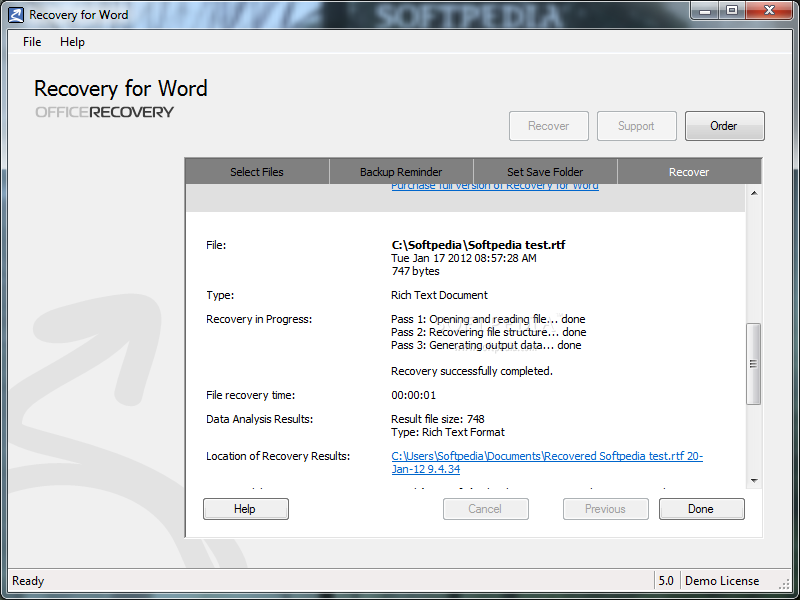Switch to the Backup Reminder step tab

401,172
